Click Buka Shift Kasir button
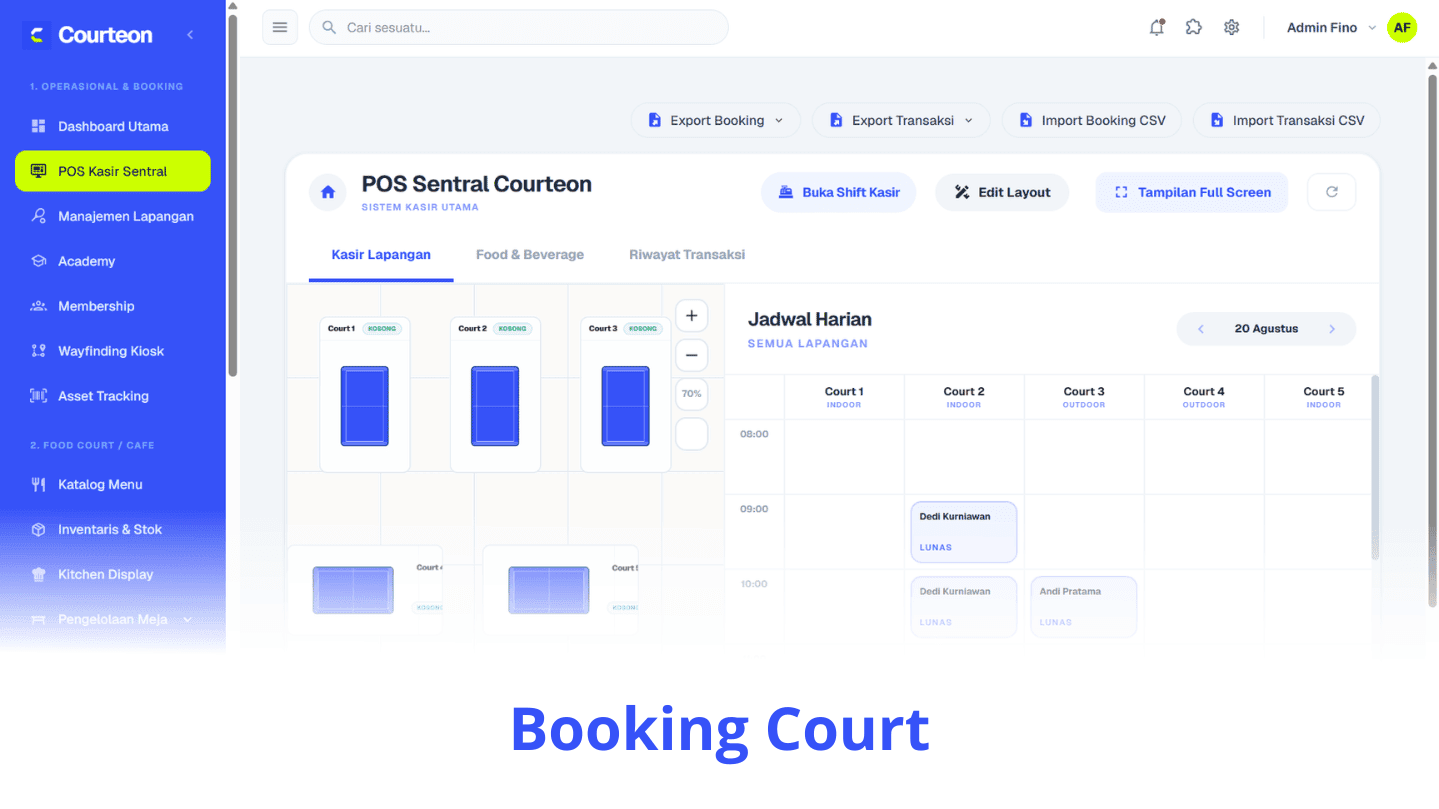The image size is (1439, 809). pyautogui.click(x=839, y=192)
